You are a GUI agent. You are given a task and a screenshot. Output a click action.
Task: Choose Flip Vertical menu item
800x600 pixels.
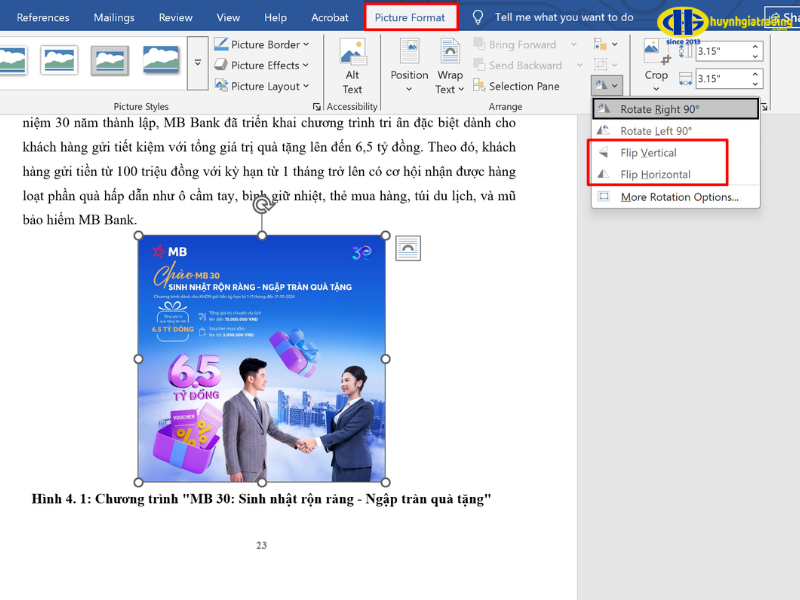coord(676,153)
